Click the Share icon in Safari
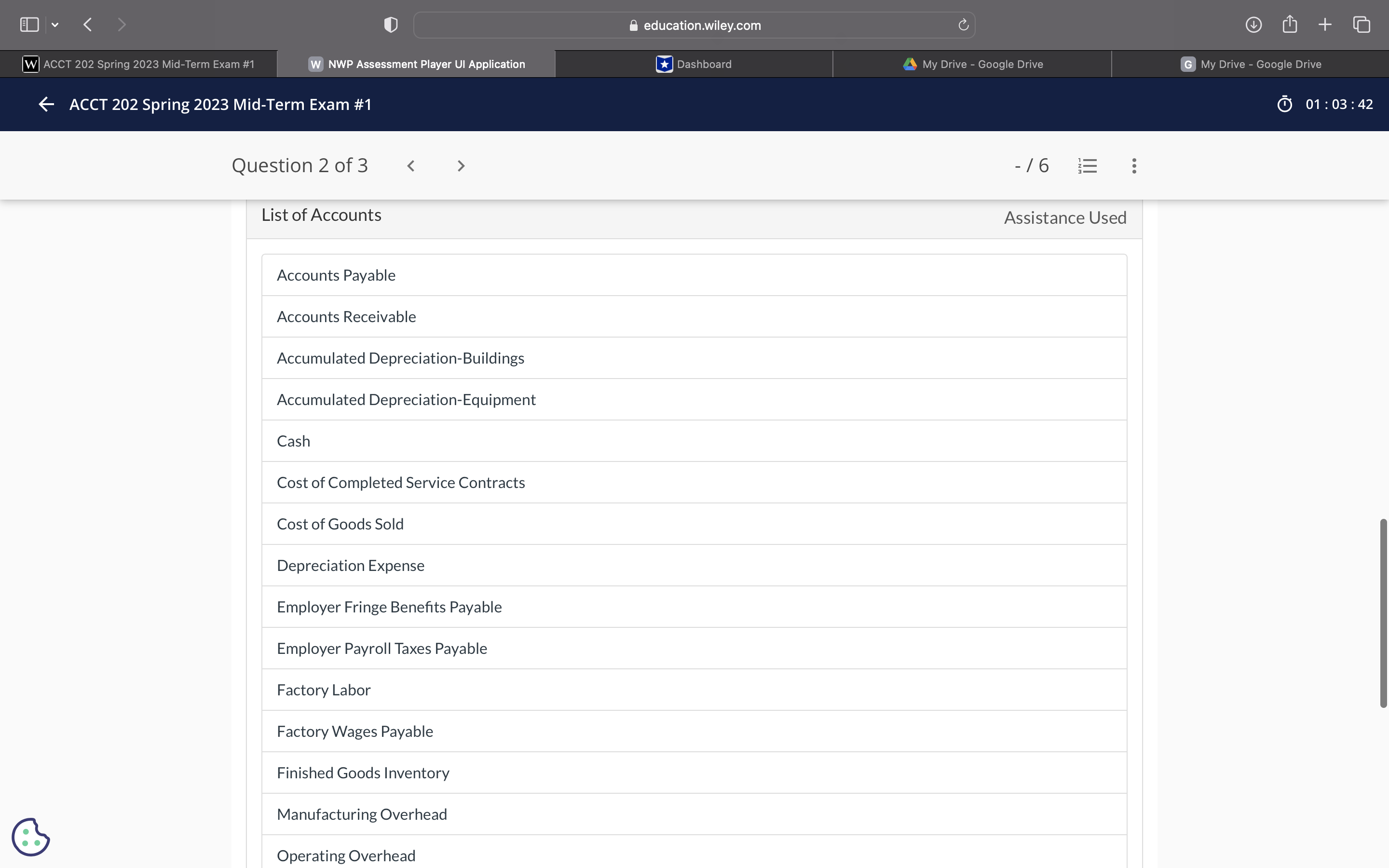This screenshot has height=868, width=1389. (1289, 25)
